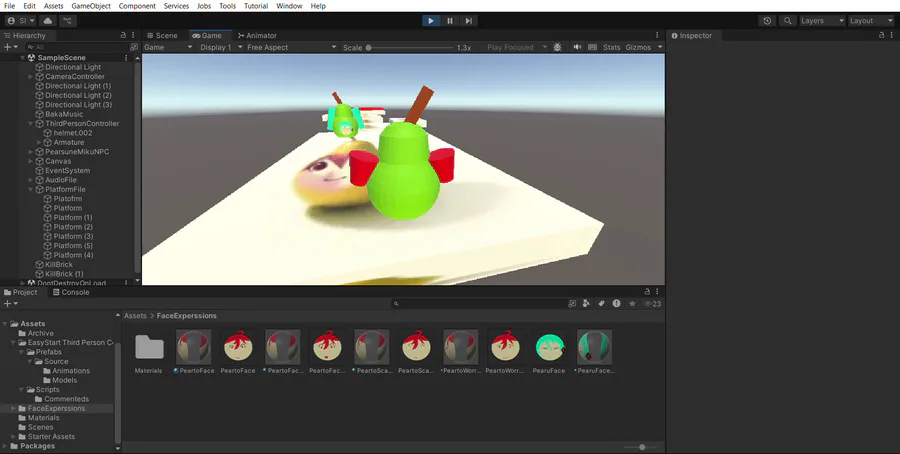Open the Game view mode dropdown
Viewport: 900px width, 454px height.
pyautogui.click(x=168, y=47)
